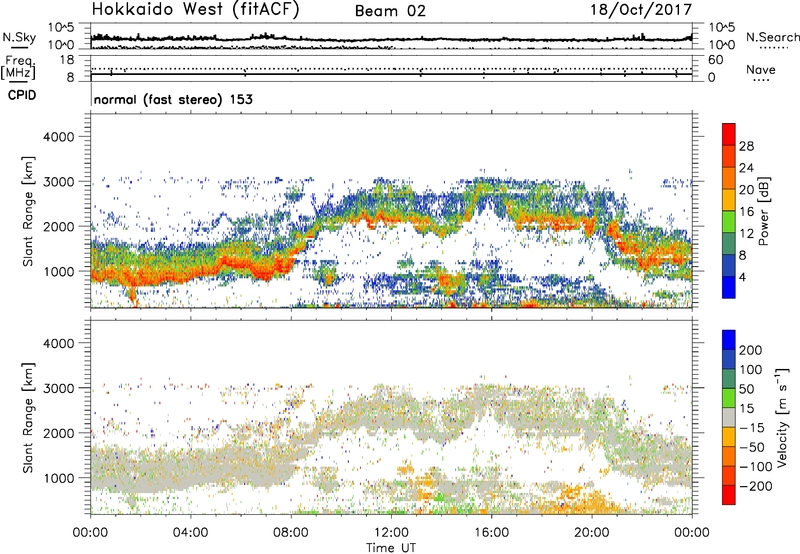
Task: Click 'normal (fast stereo) 153' text
Action: (173, 100)
